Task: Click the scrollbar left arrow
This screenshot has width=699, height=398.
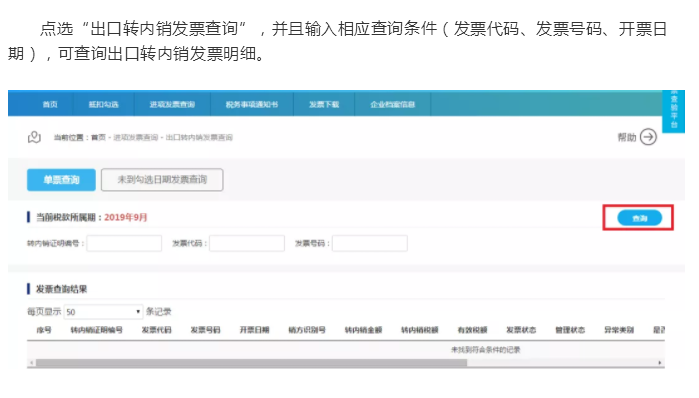Action: click(31, 363)
